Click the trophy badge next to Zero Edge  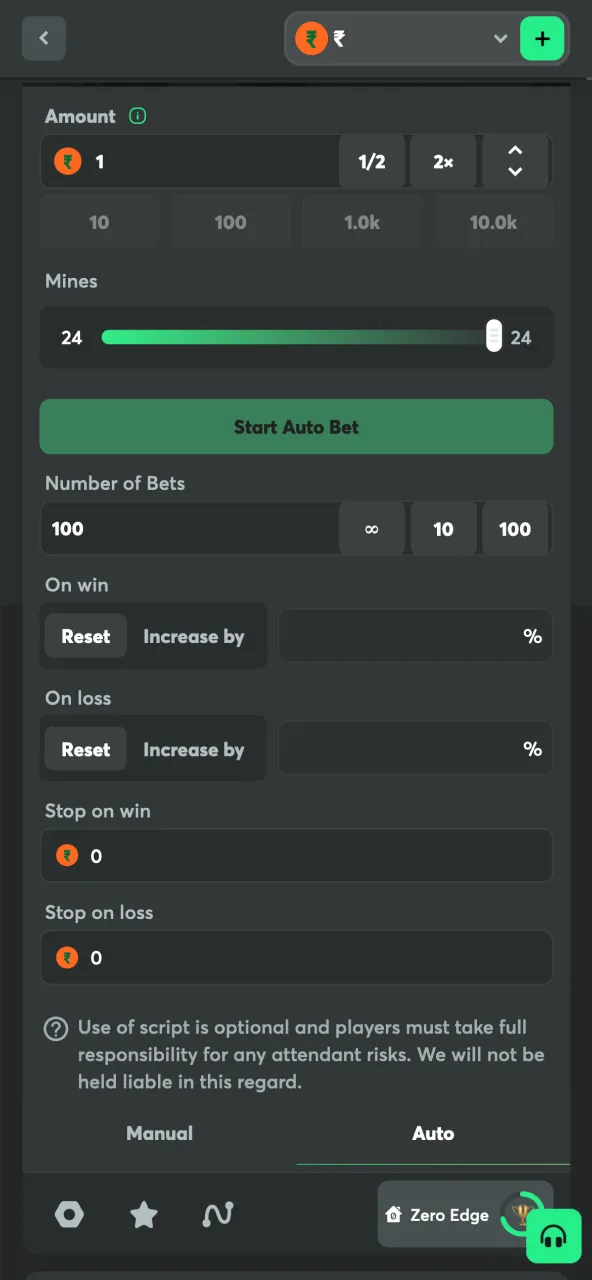pos(524,1215)
